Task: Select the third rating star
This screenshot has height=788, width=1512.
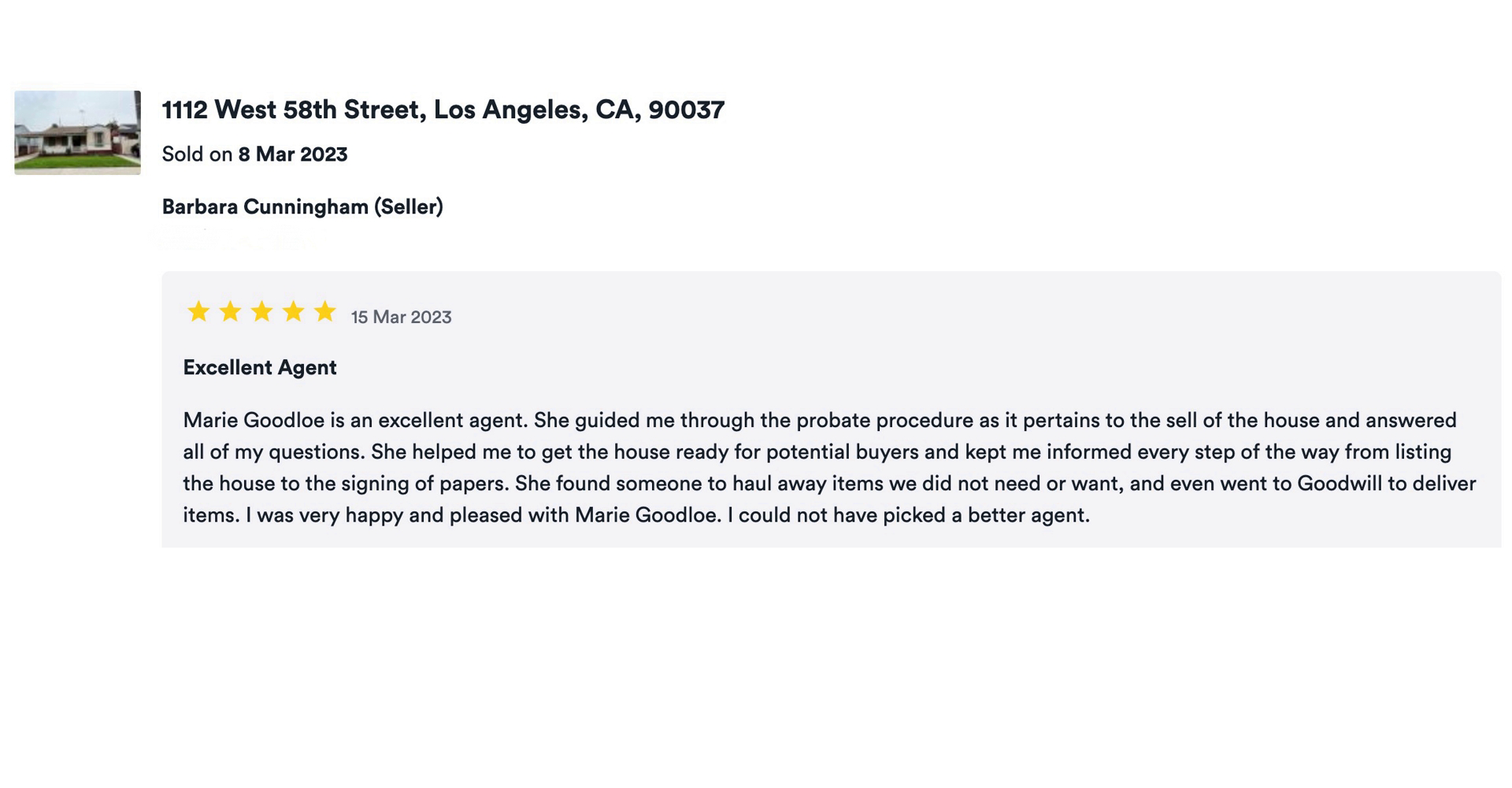Action: click(x=261, y=312)
